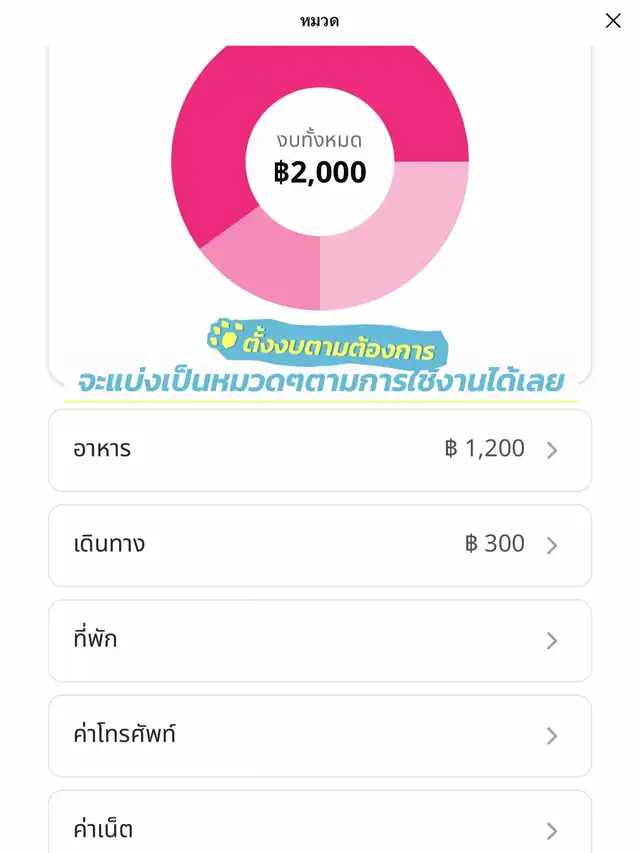Expand the ค่าโทรศัพท์ category chevron
This screenshot has height=853, width=640.
pos(552,736)
